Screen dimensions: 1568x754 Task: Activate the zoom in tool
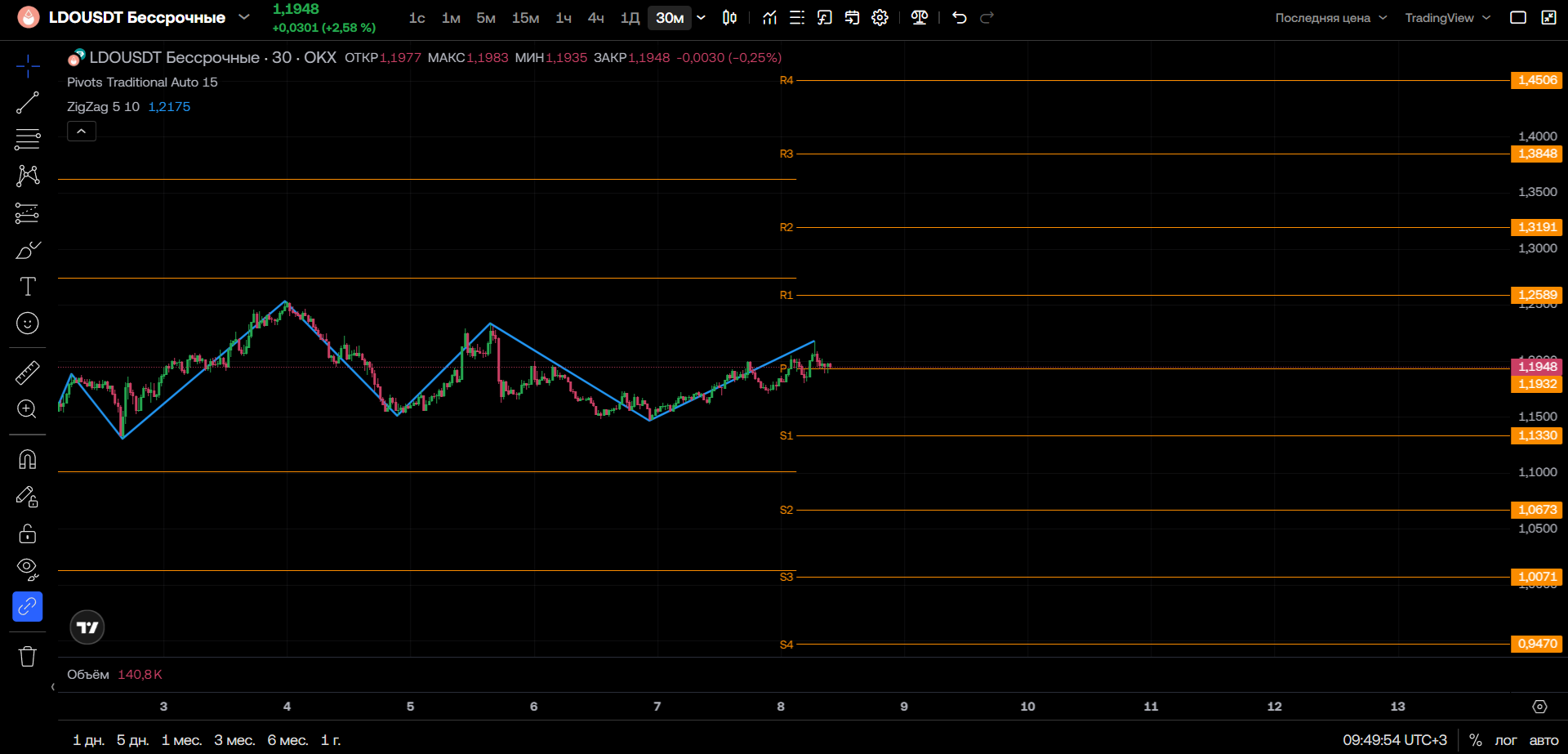tap(28, 409)
